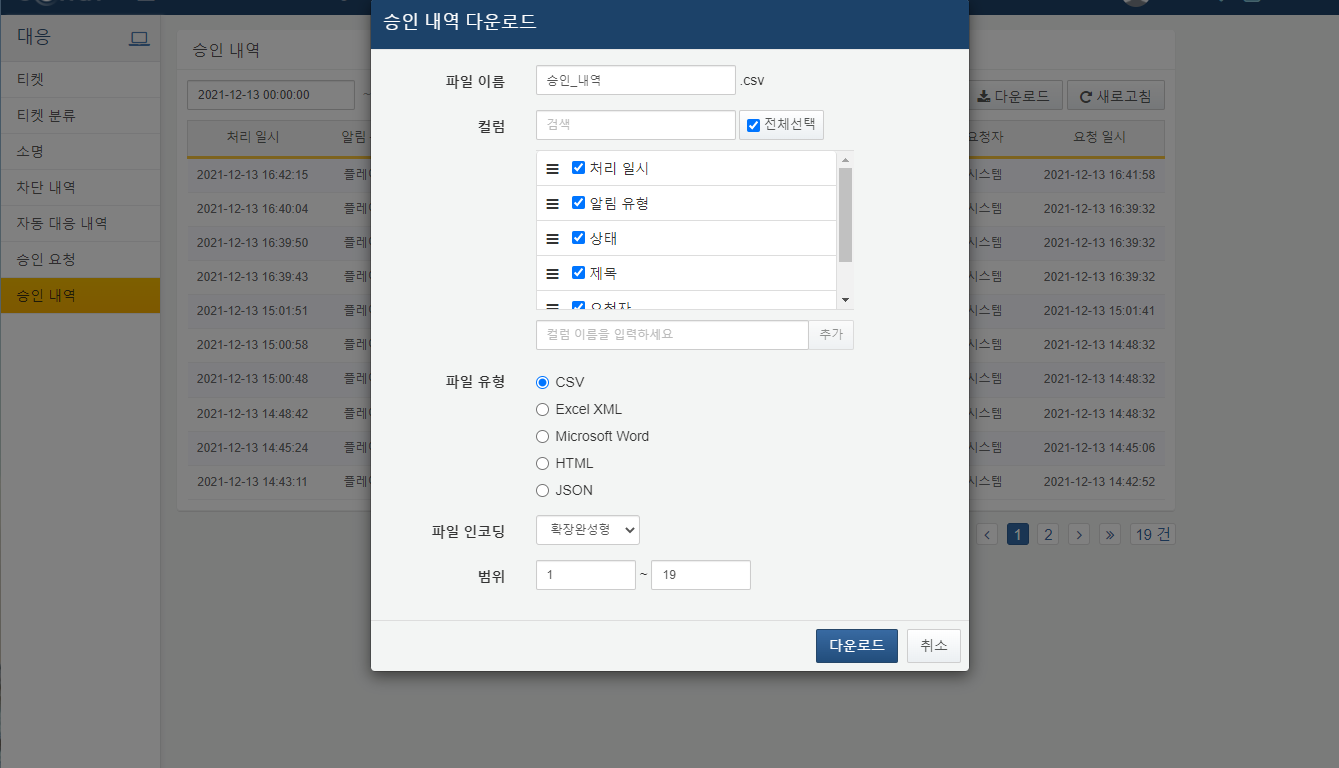
Task: Go to 승인 요청 sidebar item
Action: click(x=80, y=259)
